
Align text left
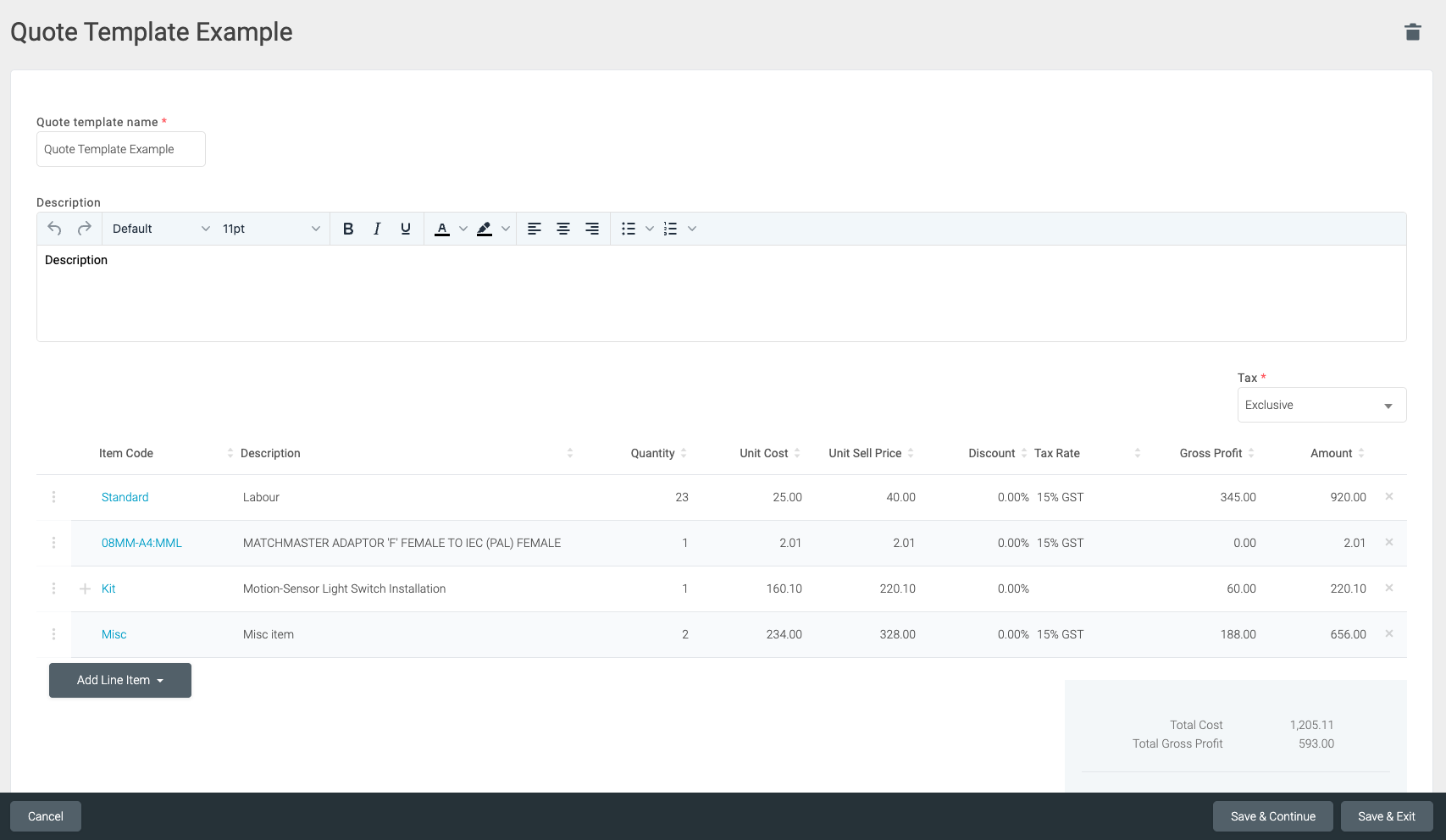pyautogui.click(x=535, y=229)
